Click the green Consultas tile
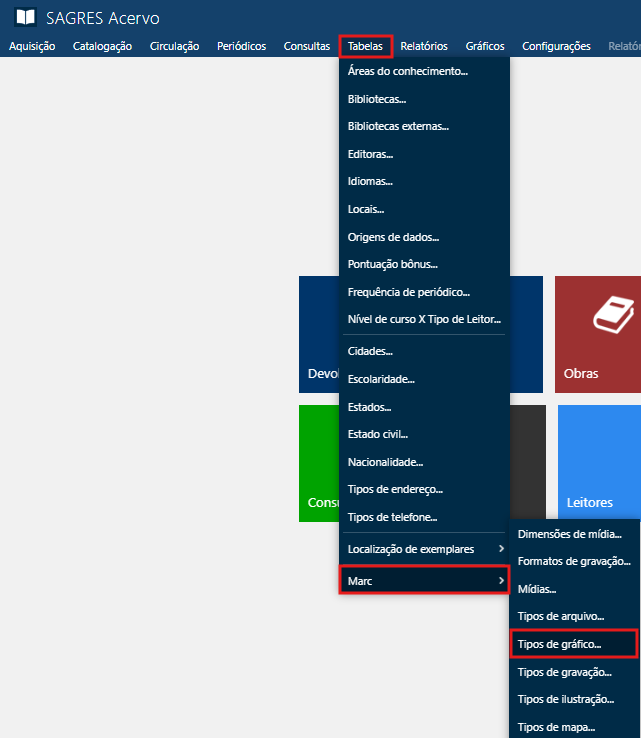 pos(320,463)
